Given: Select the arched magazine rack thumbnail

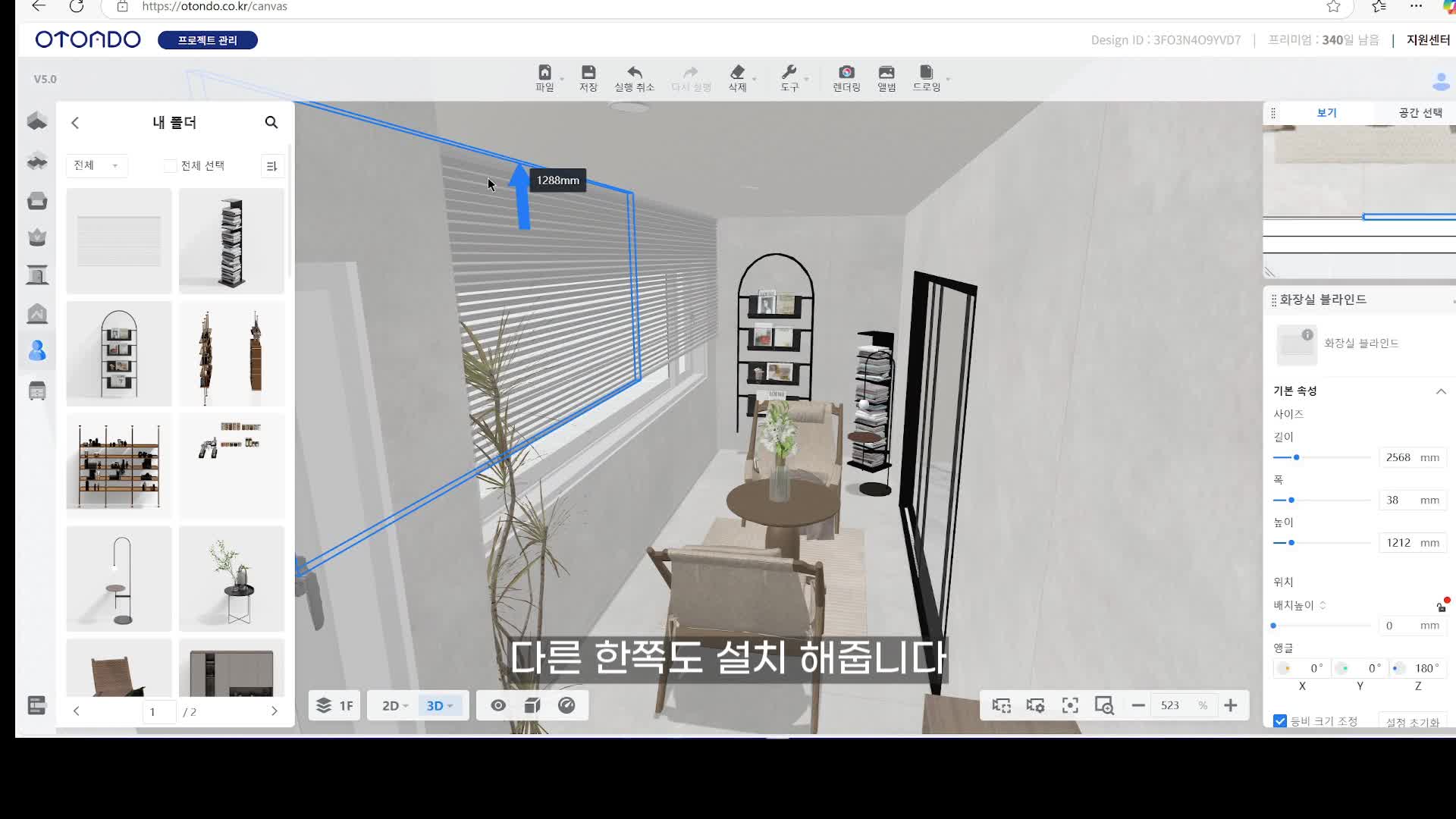Looking at the screenshot, I should (119, 354).
